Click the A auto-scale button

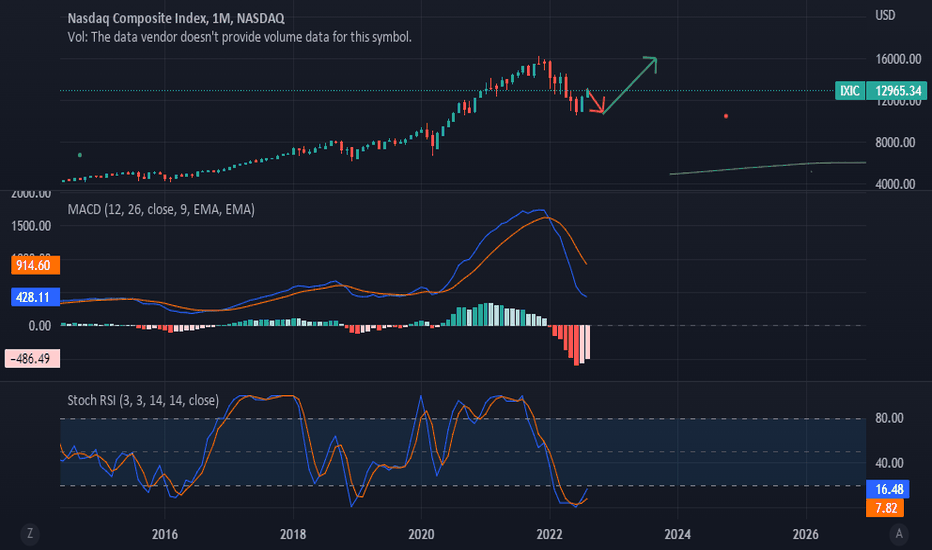[899, 533]
